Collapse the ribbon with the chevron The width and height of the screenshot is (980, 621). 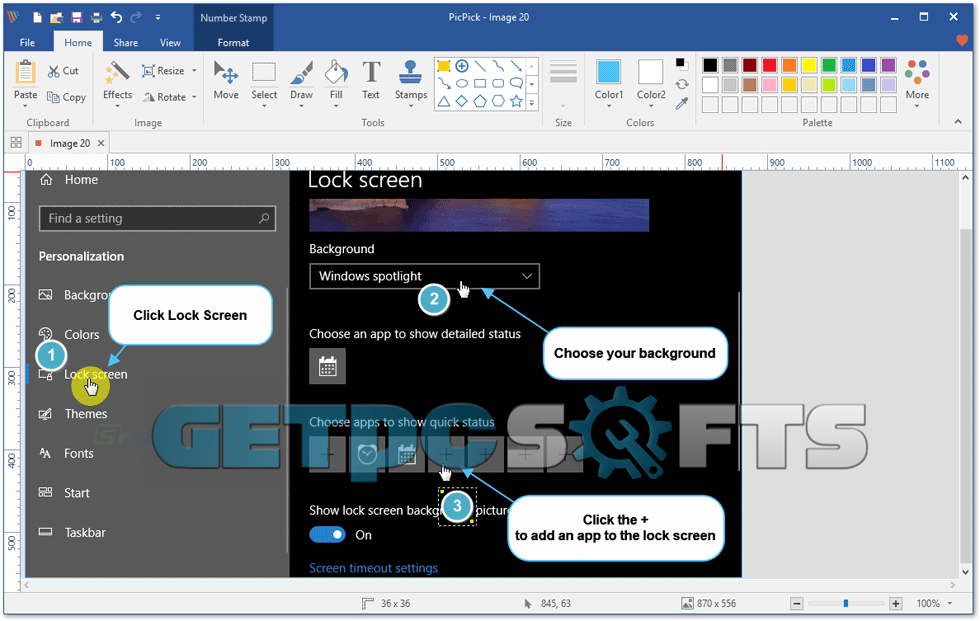[x=958, y=122]
